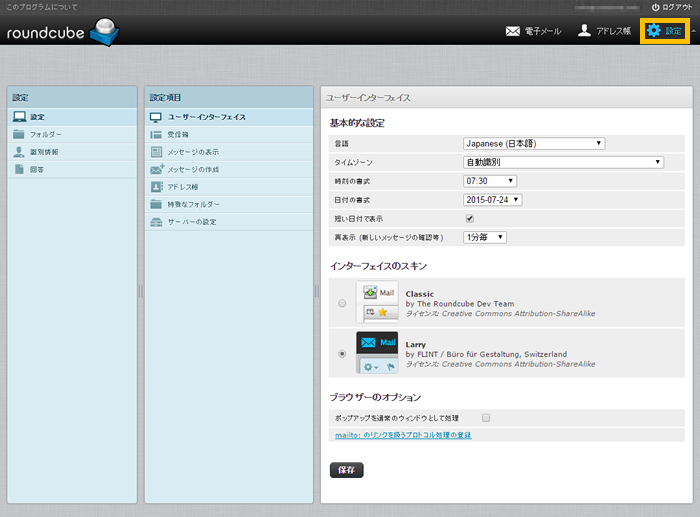Click the Larry skin thumbnail image
The height and width of the screenshot is (517, 700).
coord(377,353)
